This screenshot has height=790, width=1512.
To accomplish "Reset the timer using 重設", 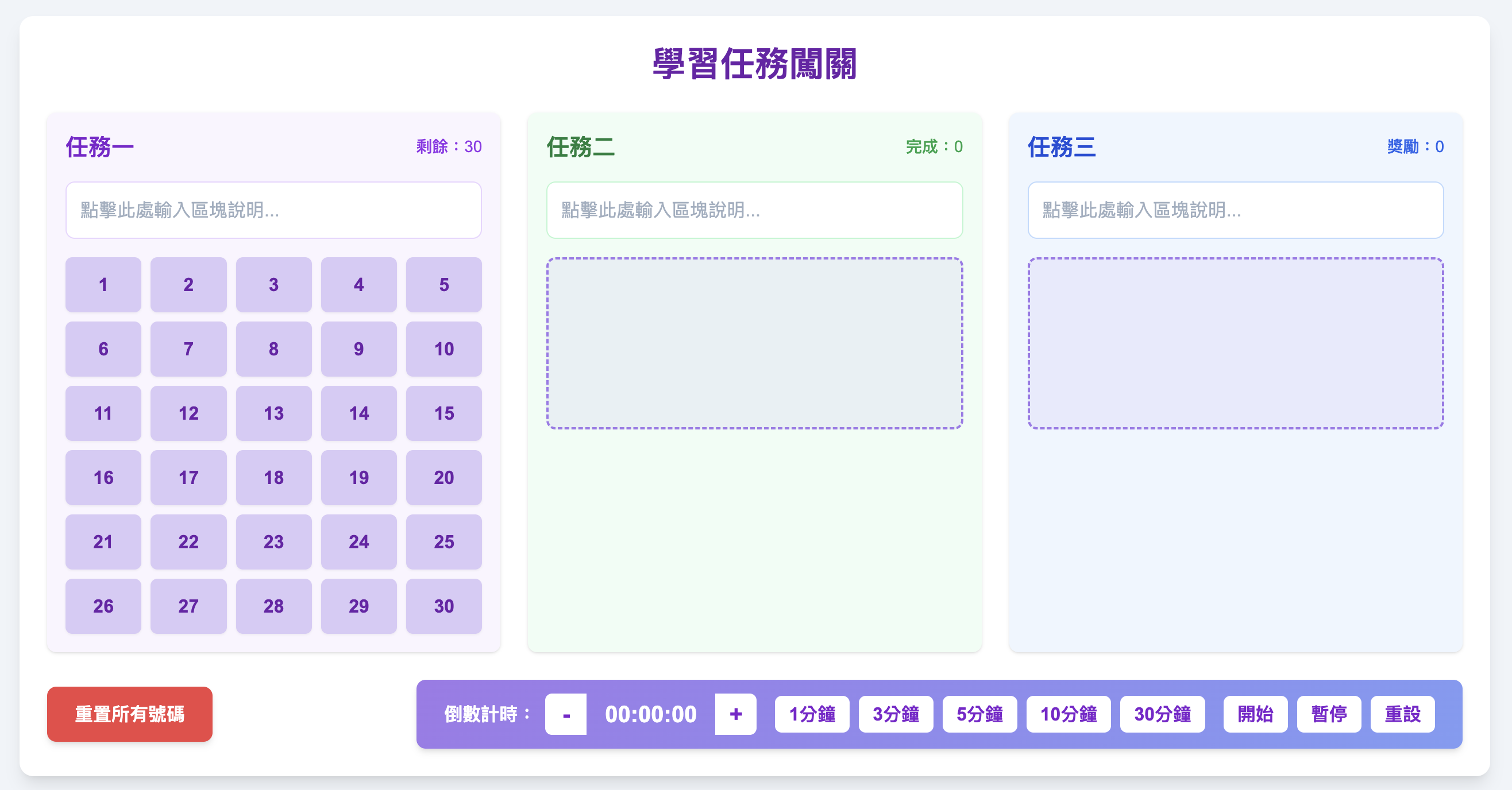I will (1402, 714).
